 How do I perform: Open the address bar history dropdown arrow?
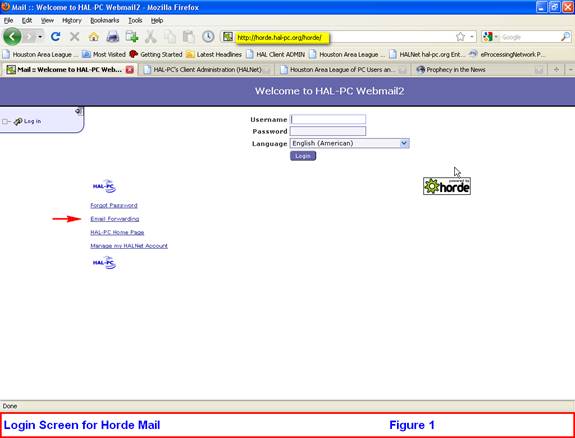472,37
